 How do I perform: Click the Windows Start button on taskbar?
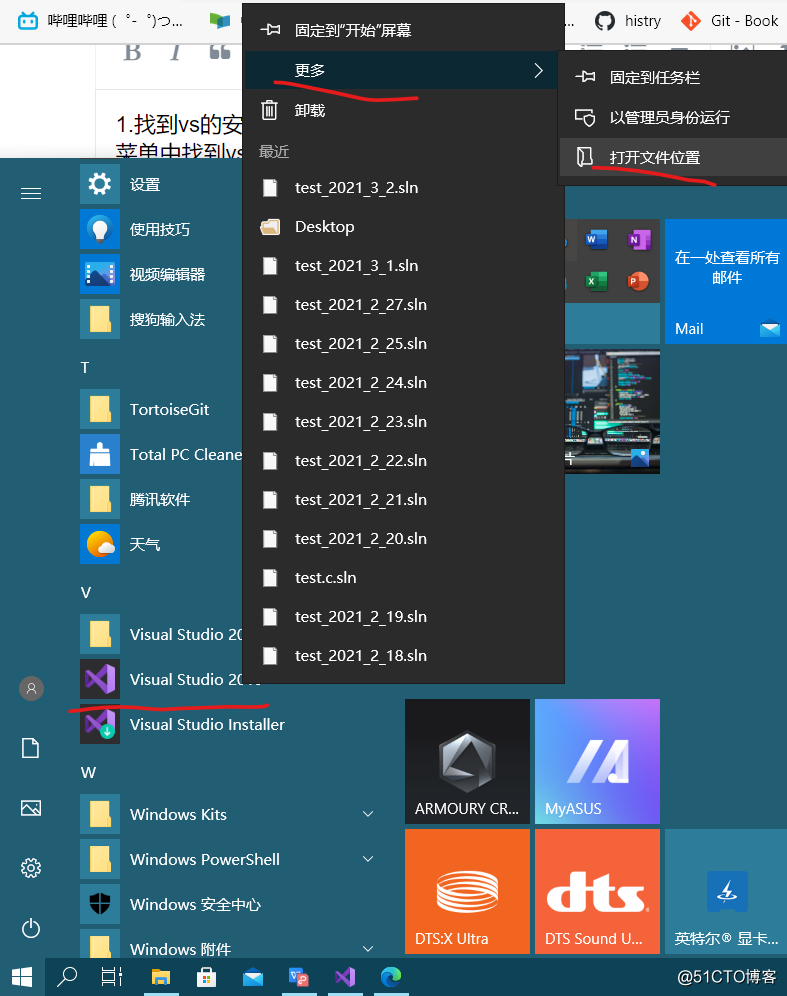22,977
